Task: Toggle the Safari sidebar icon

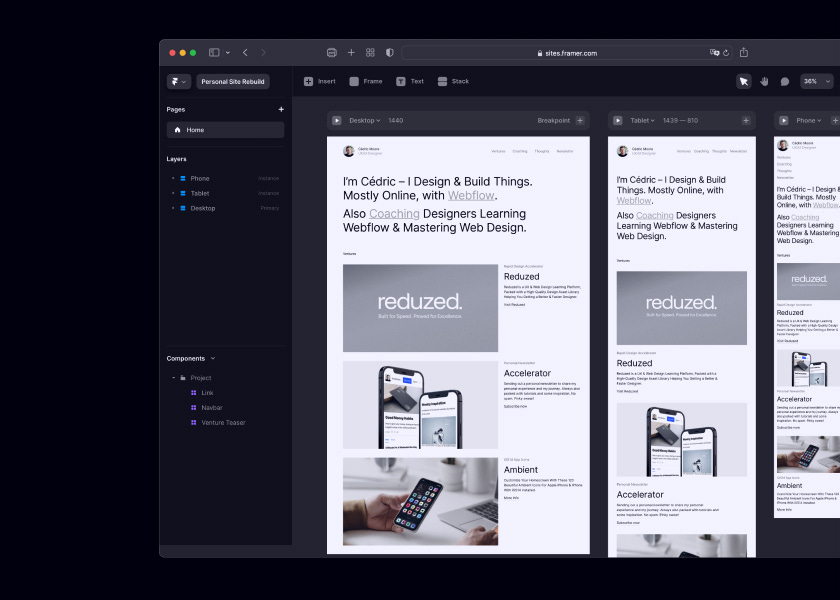Action: point(214,52)
